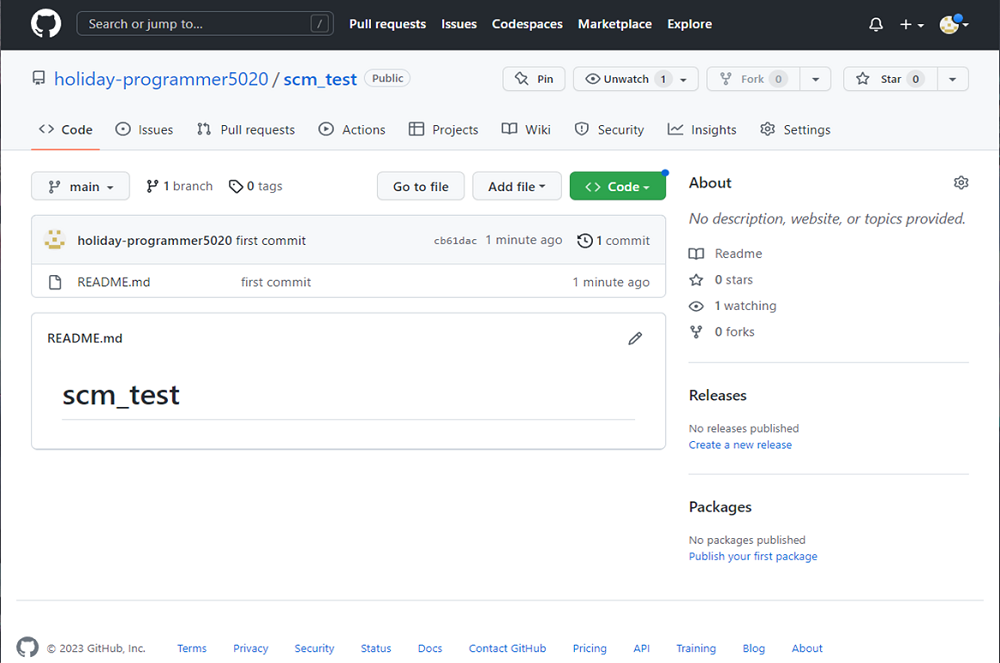The width and height of the screenshot is (1000, 663).
Task: Open Pull requests in top navigation
Action: tap(387, 24)
